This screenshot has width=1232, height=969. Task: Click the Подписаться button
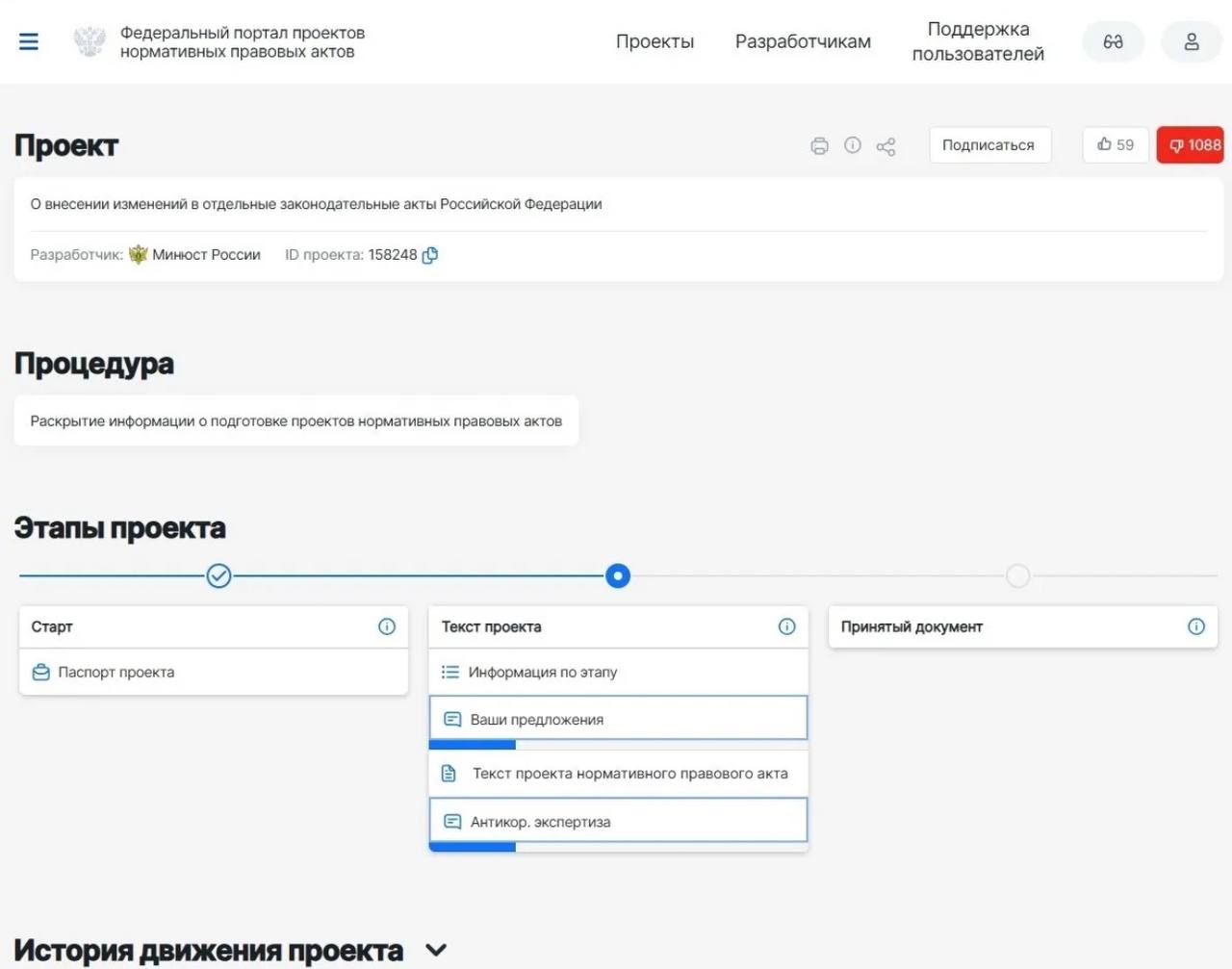click(988, 145)
